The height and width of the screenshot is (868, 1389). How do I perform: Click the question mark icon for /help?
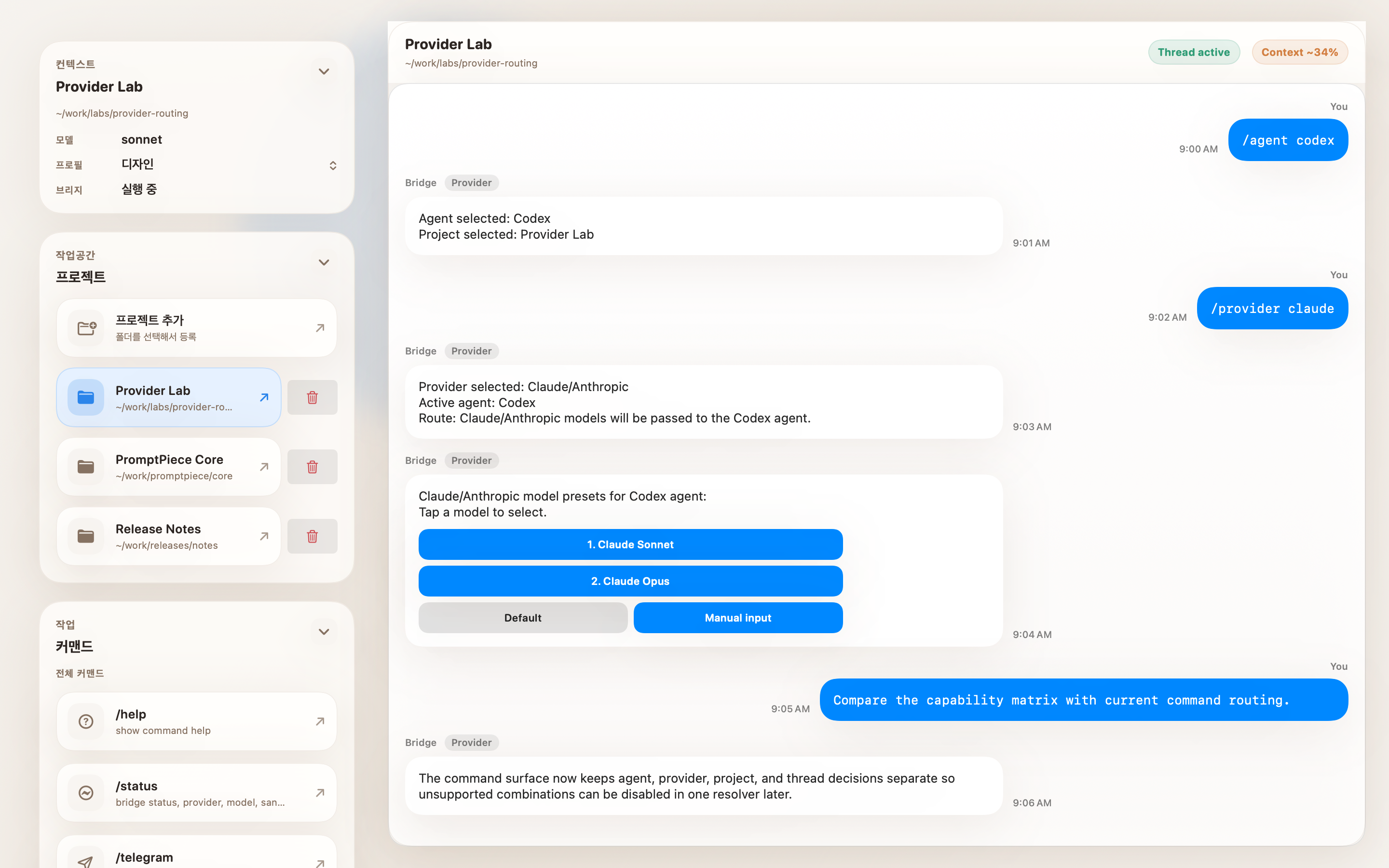[86, 721]
